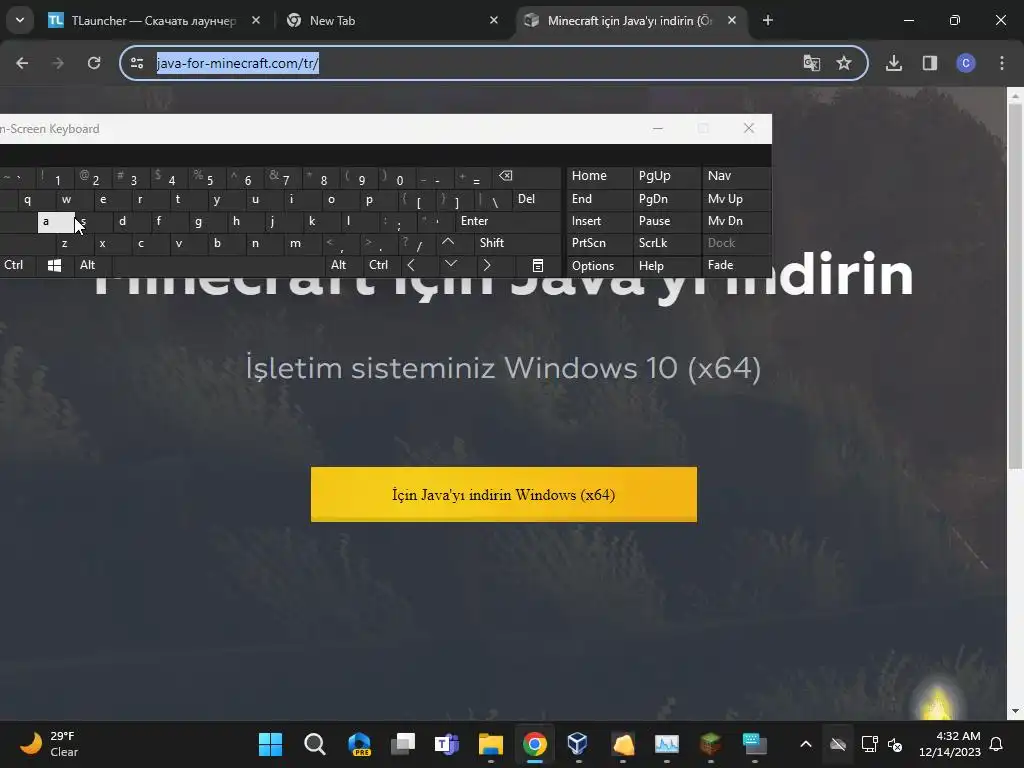This screenshot has width=1024, height=768.
Task: Show hidden tray icons chevron
Action: tap(806, 744)
